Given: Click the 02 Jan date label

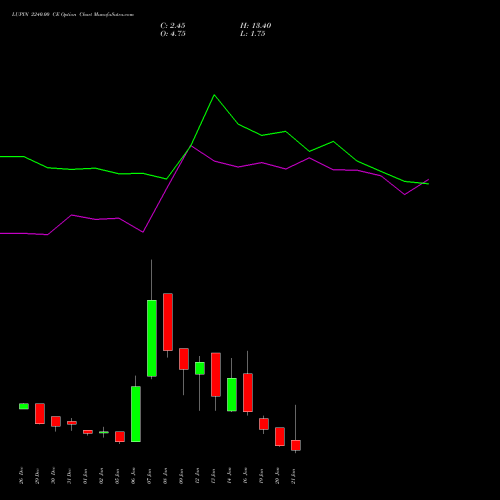Looking at the screenshot, I should tap(102, 476).
